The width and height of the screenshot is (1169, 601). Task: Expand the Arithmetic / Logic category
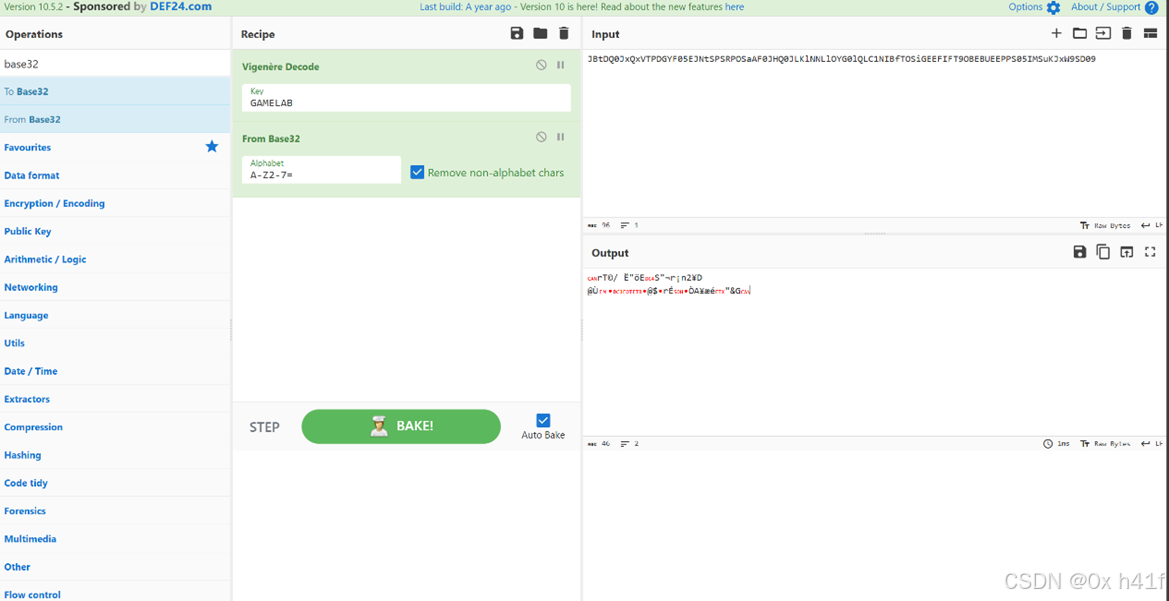[116, 259]
